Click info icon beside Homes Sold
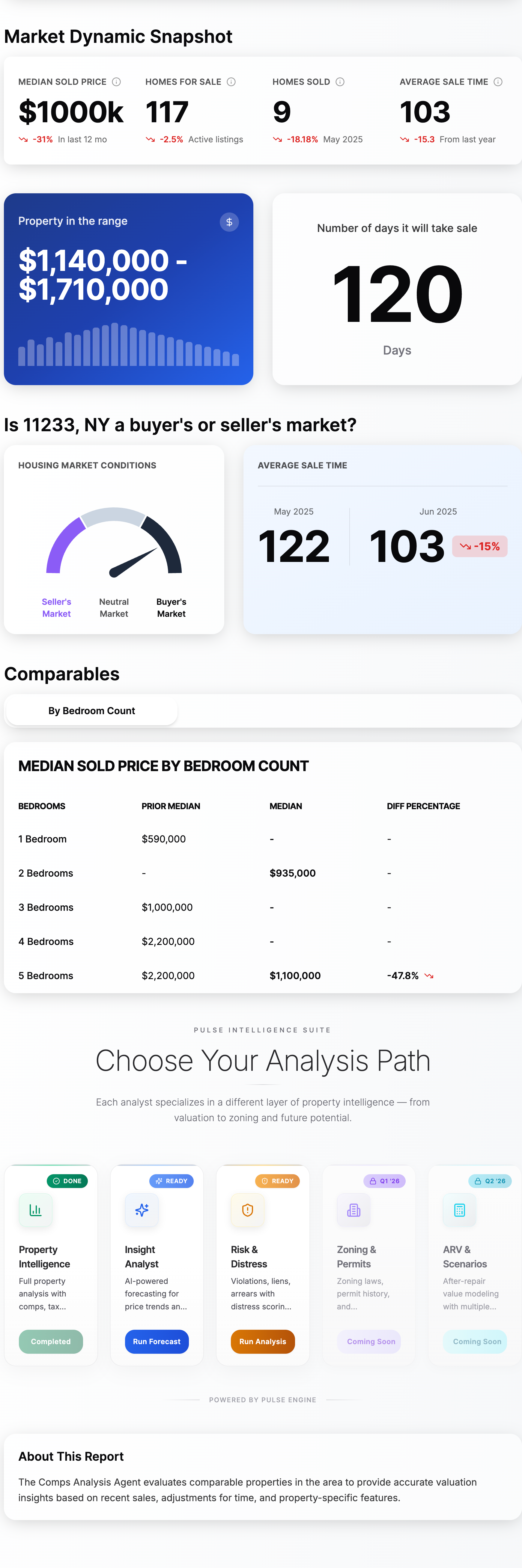Viewport: 522px width, 1568px height. pyautogui.click(x=341, y=82)
